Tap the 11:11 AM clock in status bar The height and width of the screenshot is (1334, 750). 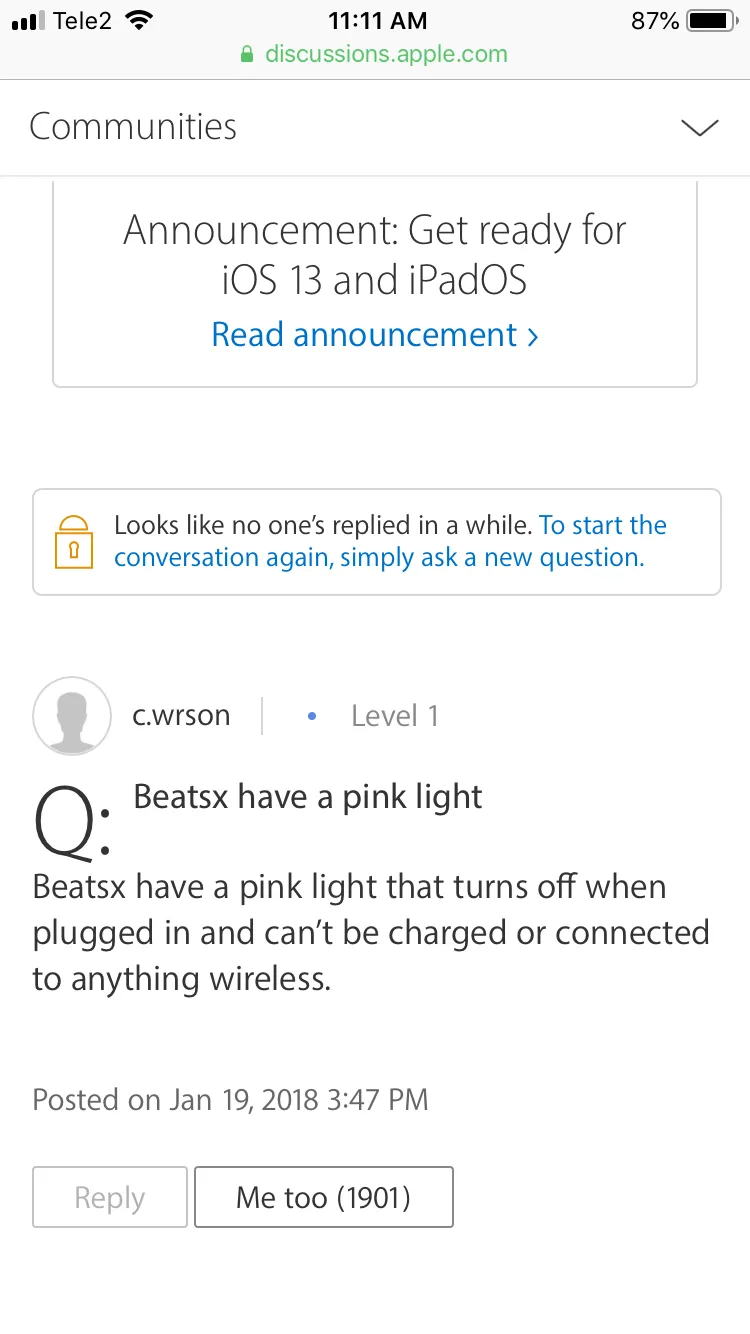[x=377, y=20]
